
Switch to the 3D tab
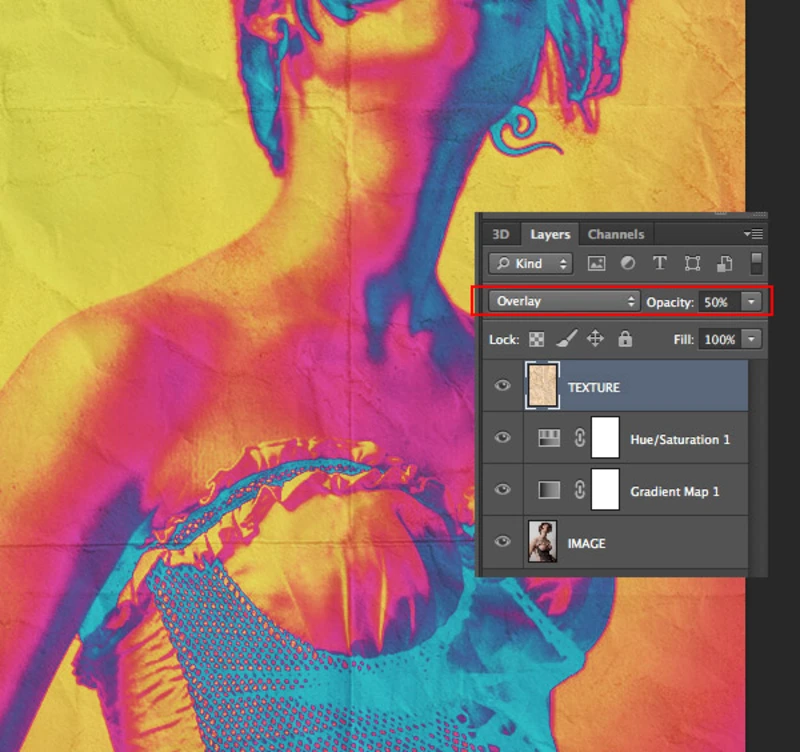(x=501, y=234)
